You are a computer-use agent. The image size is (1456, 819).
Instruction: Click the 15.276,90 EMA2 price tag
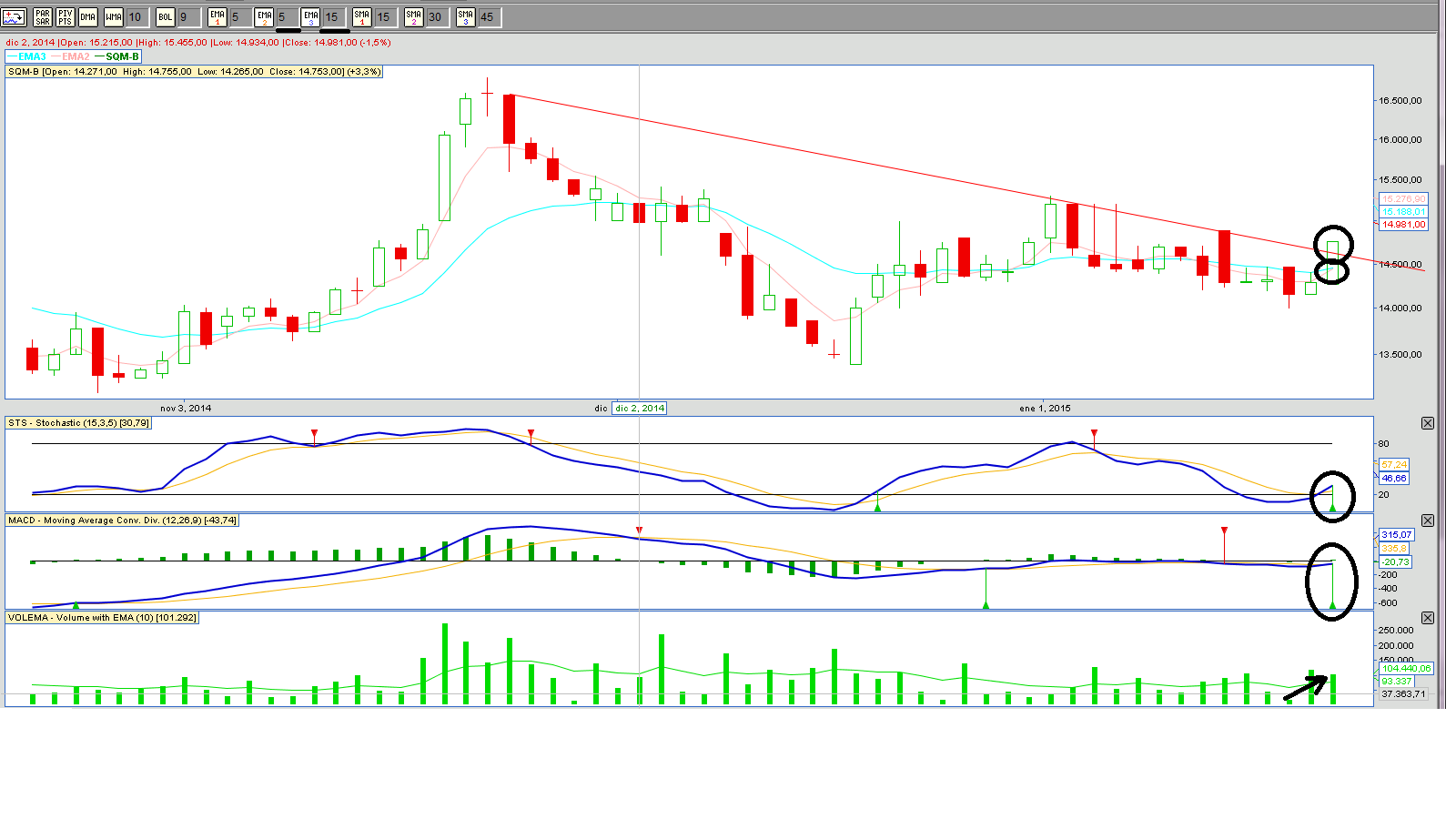point(1403,198)
